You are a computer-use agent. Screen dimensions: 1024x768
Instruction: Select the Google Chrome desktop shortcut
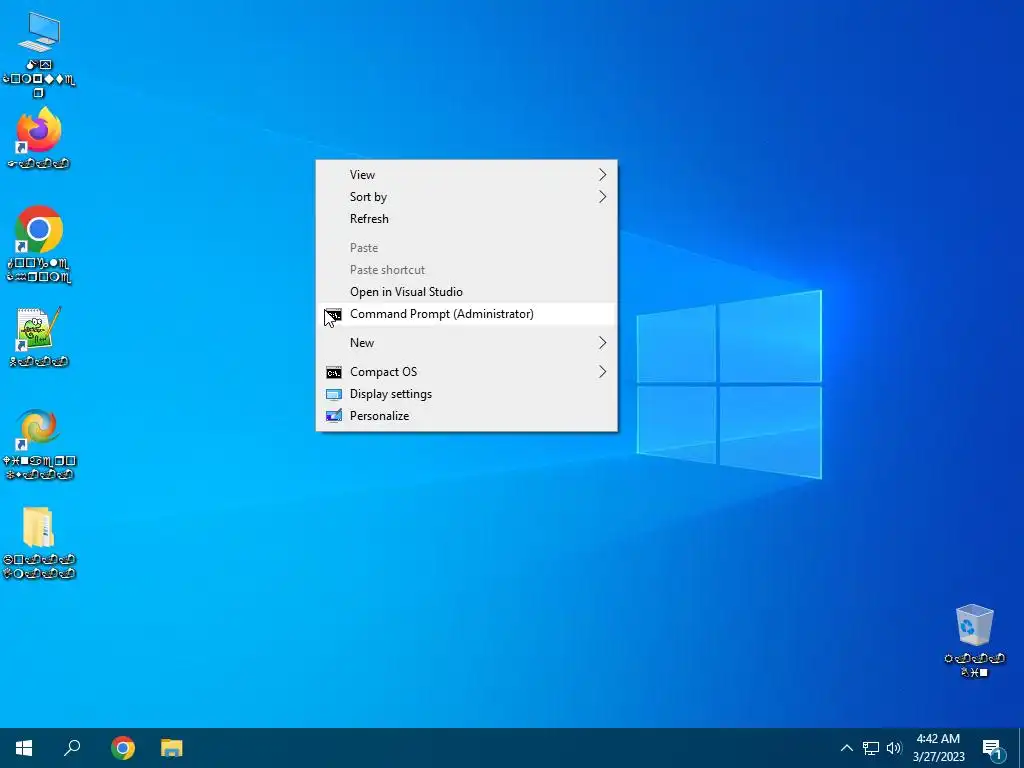[x=39, y=245]
